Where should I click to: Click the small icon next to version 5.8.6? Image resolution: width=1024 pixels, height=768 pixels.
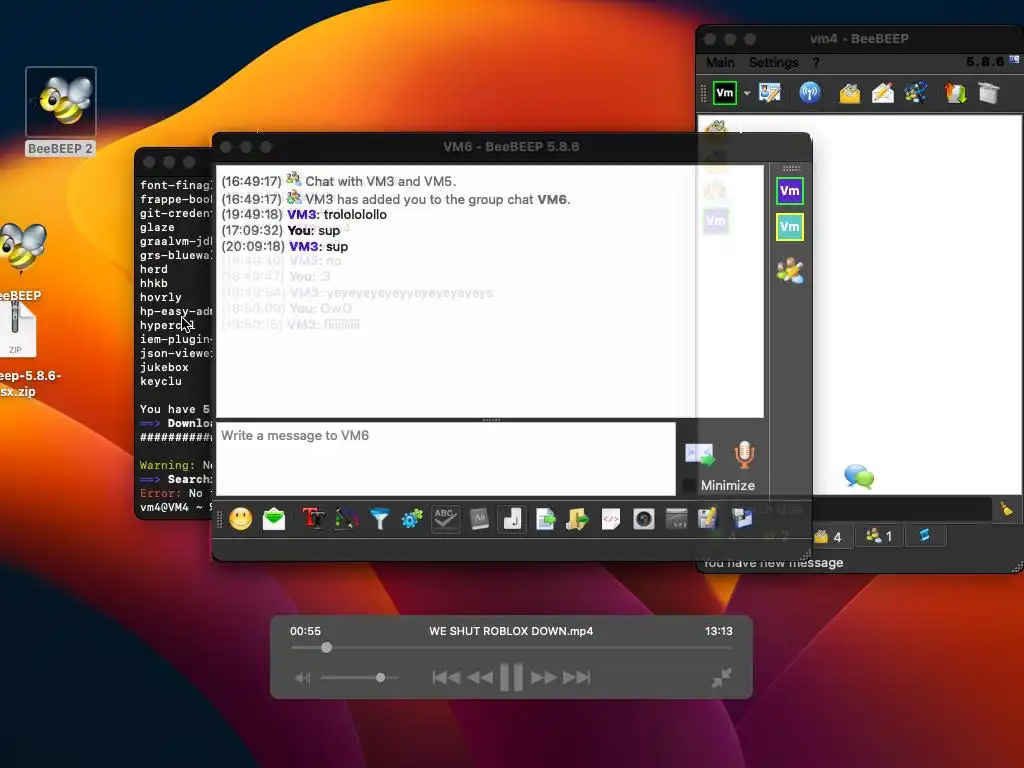coord(1014,59)
